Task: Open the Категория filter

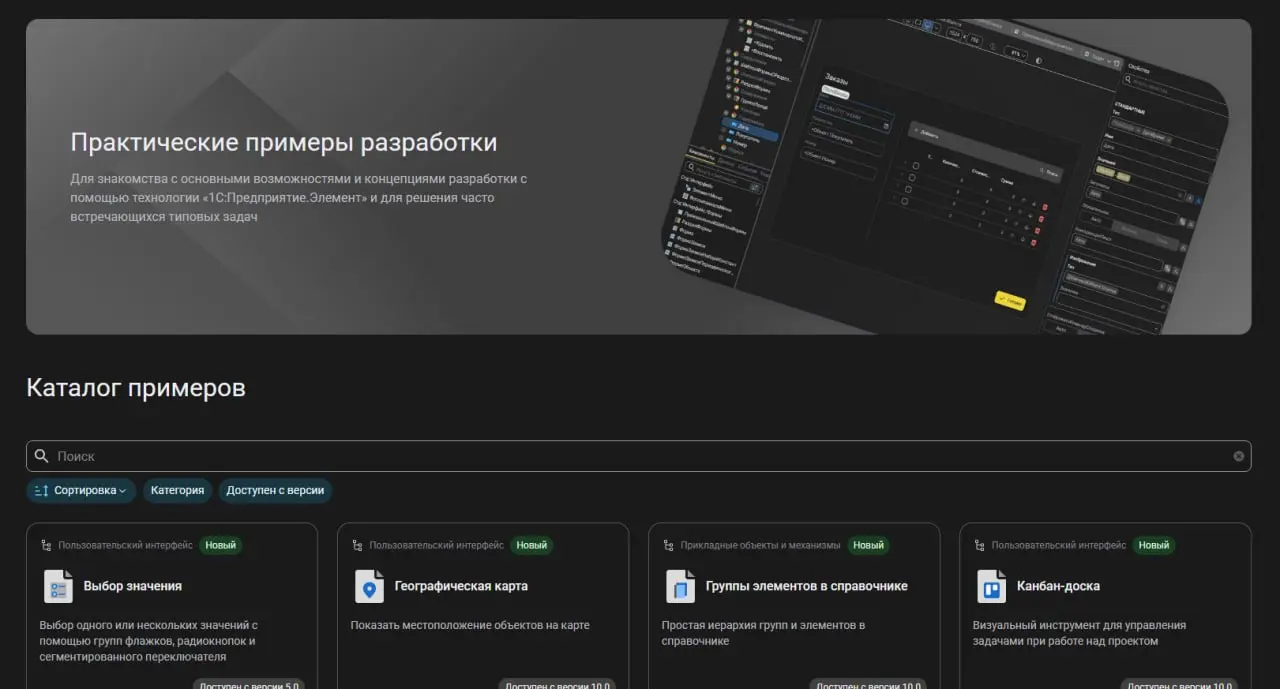Action: point(178,490)
